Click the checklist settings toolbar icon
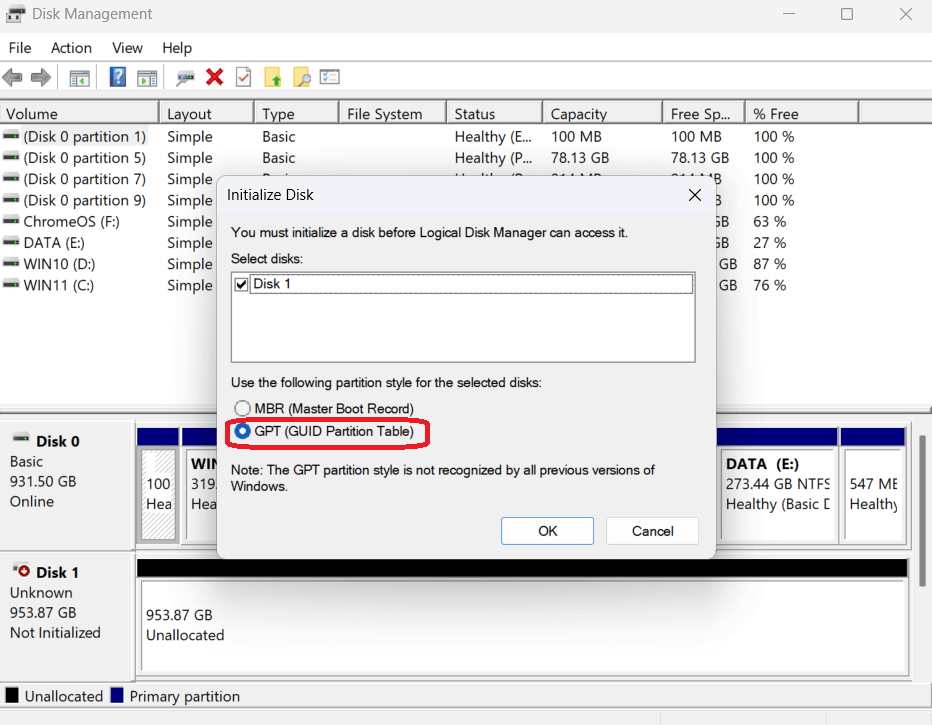932x725 pixels. 330,77
